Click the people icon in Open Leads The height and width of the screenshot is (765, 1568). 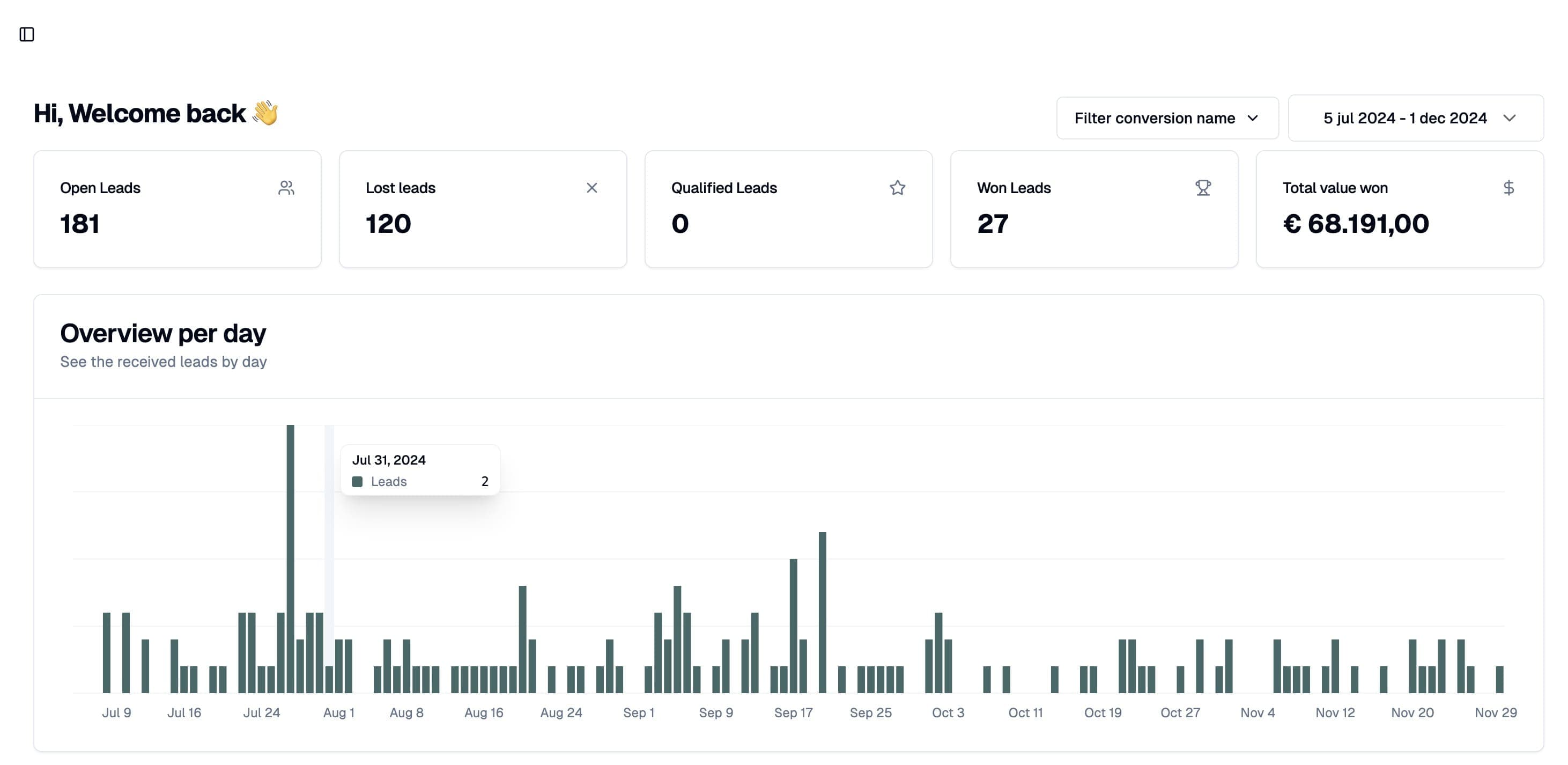[286, 188]
